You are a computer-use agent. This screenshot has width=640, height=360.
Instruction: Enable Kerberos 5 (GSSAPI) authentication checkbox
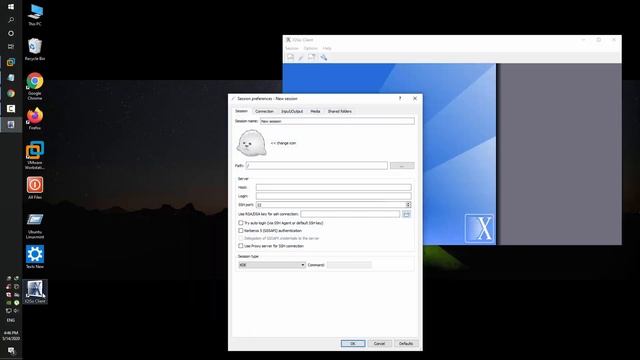pyautogui.click(x=240, y=231)
